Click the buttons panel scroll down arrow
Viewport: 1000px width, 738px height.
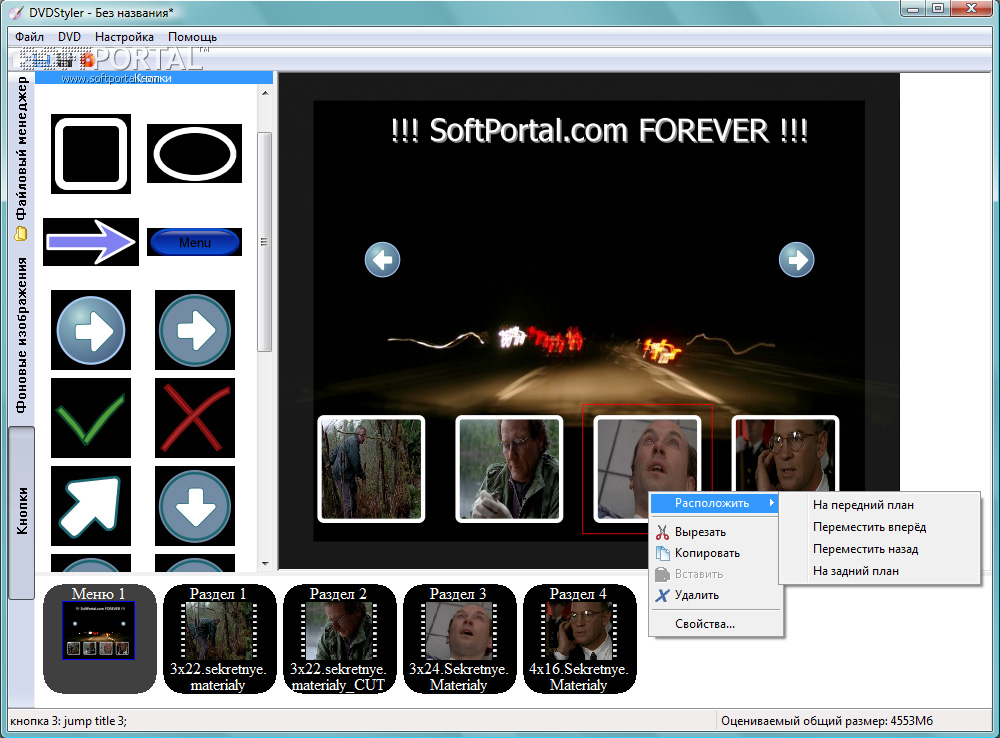click(265, 564)
